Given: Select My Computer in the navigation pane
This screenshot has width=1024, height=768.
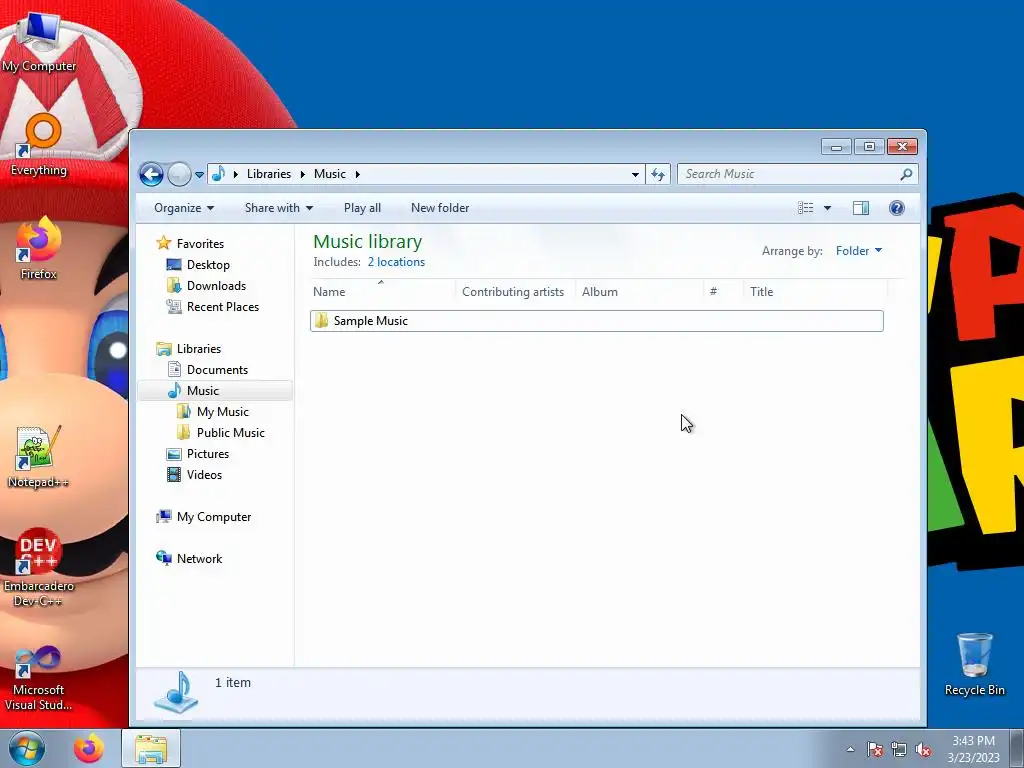Looking at the screenshot, I should [204, 517].
